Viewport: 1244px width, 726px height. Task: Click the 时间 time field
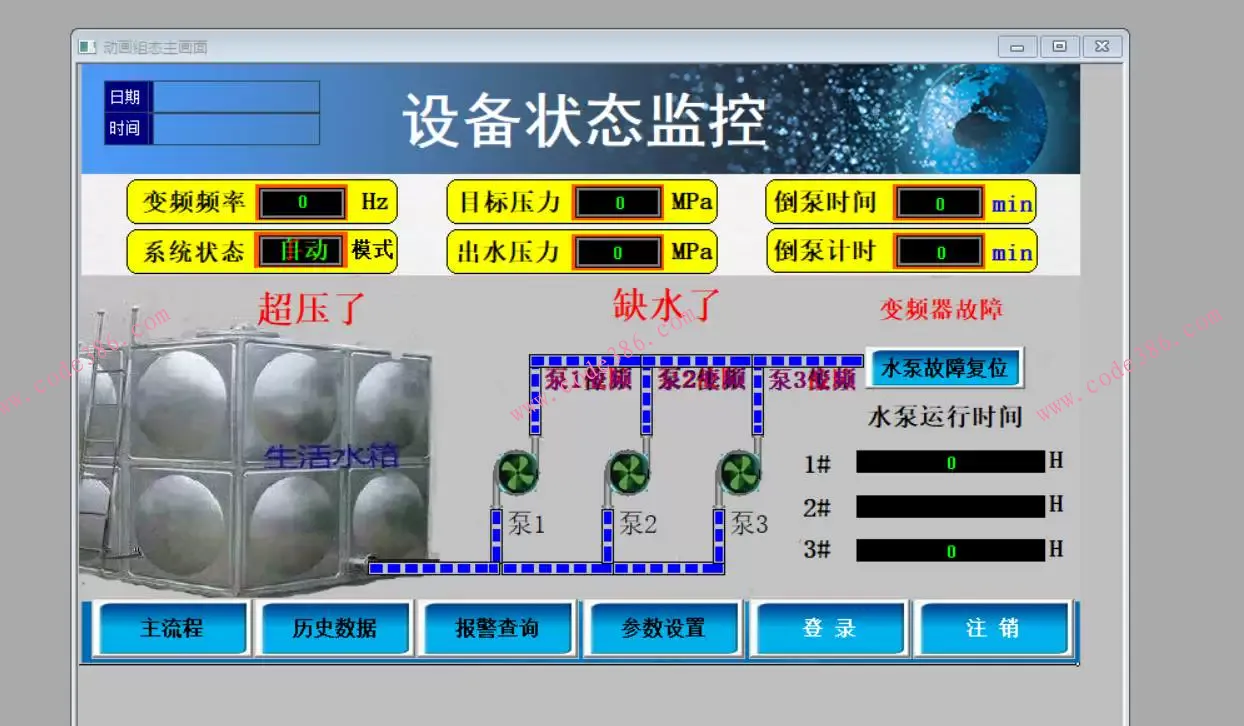(236, 129)
